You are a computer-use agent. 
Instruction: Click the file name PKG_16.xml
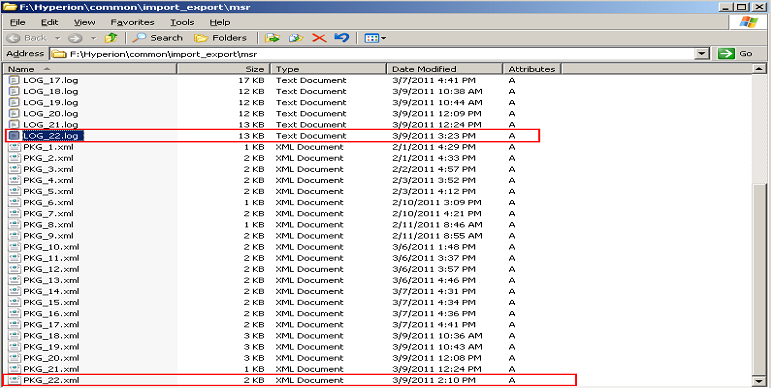[x=51, y=314]
